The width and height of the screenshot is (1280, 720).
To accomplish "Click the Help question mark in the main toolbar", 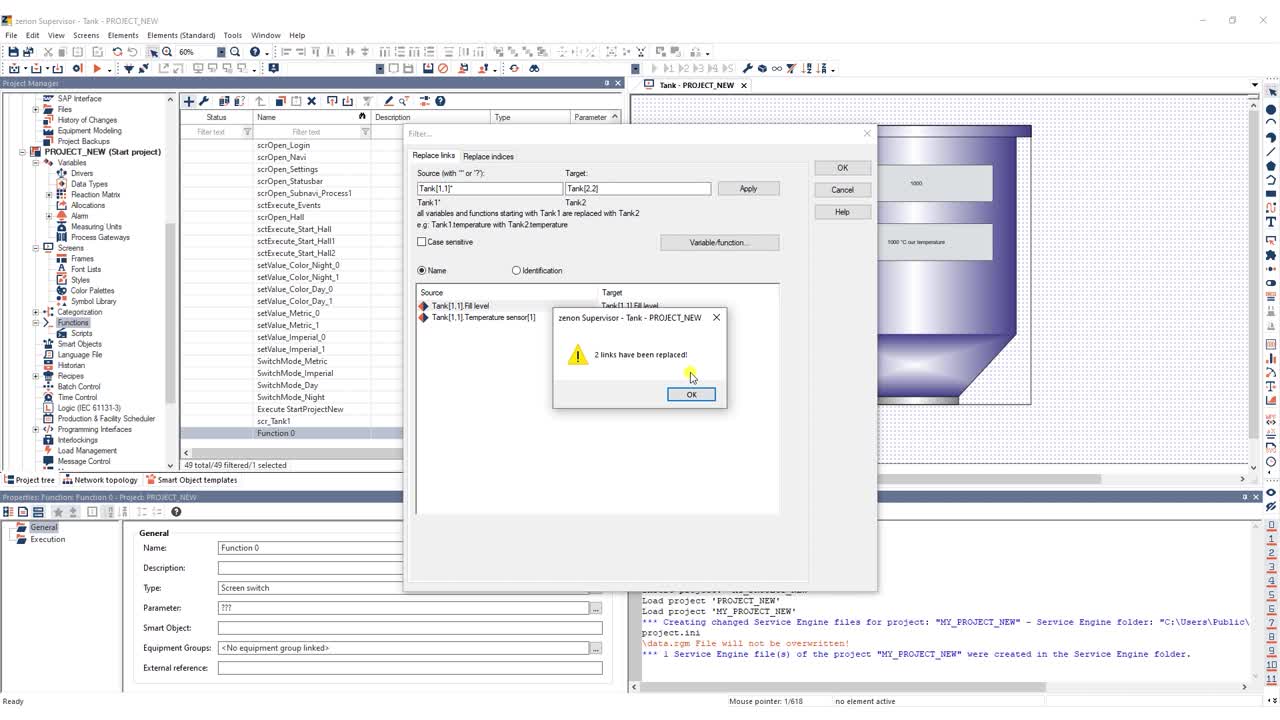I will (x=255, y=52).
